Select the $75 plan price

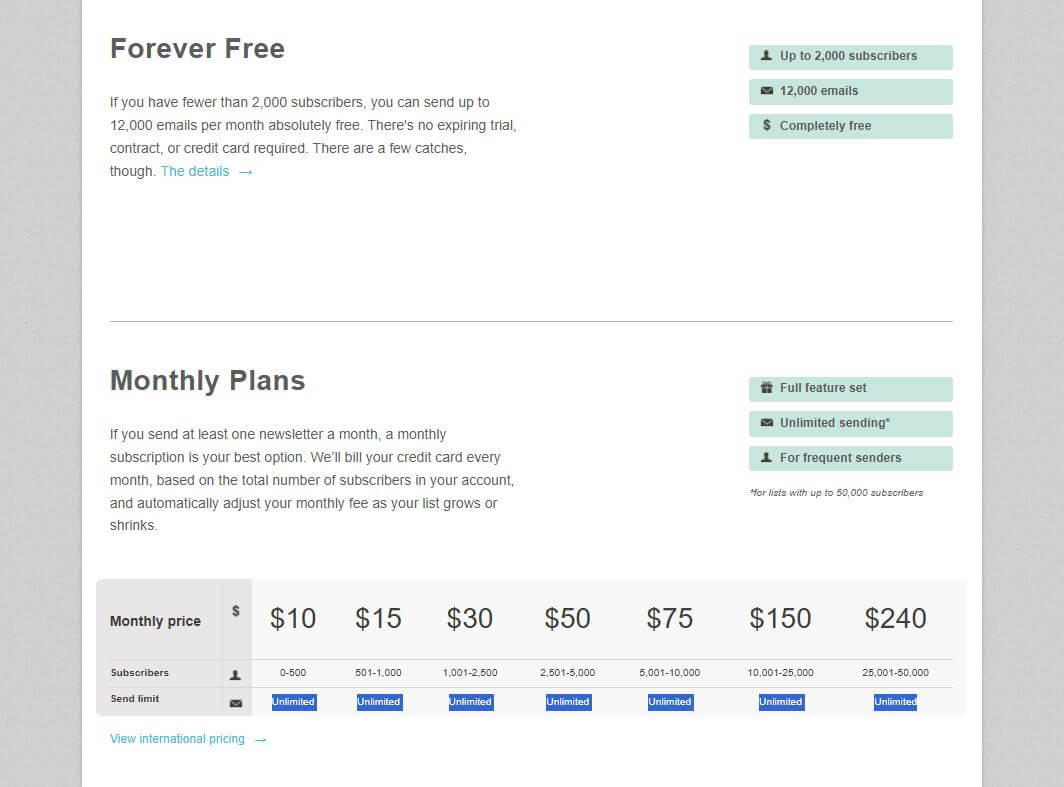tap(670, 619)
